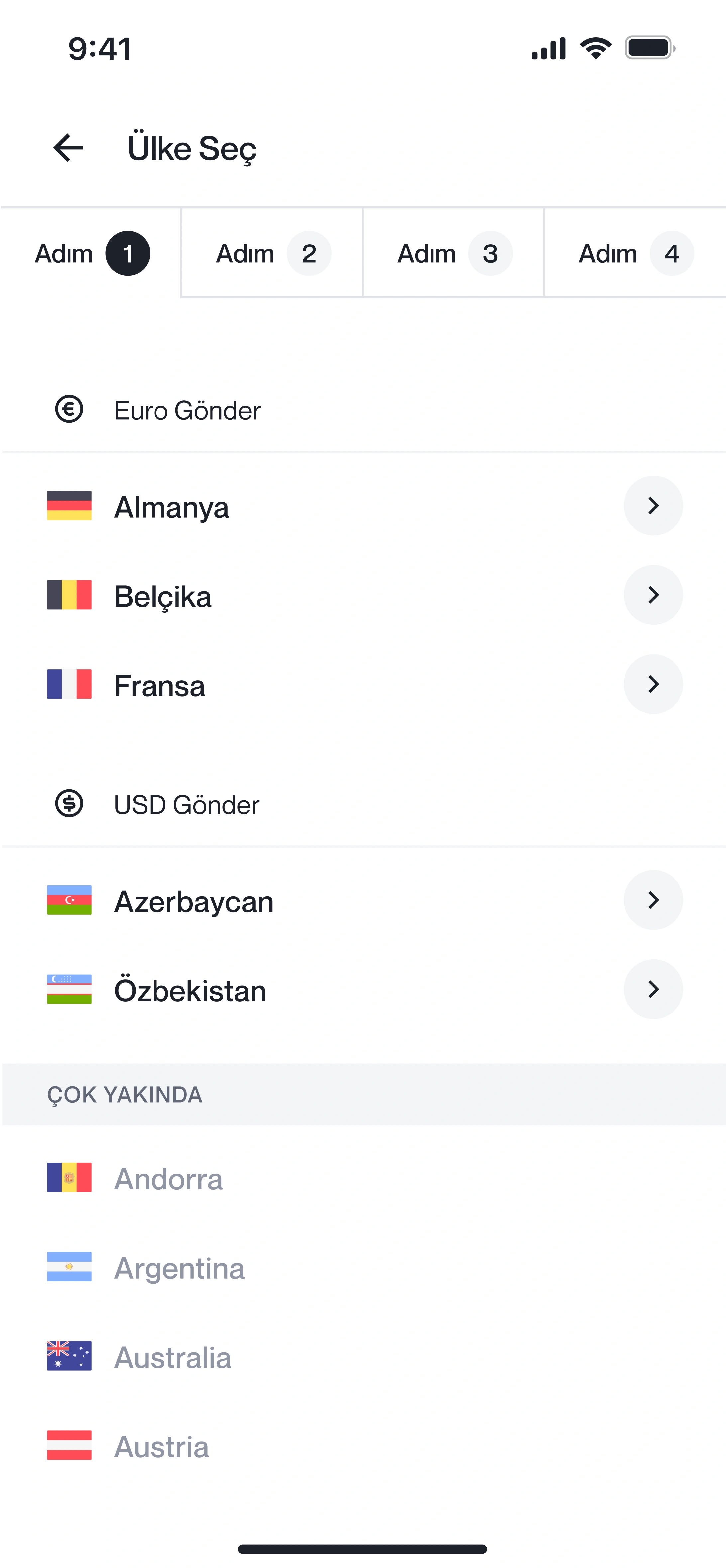Expand Azerbaycan with chevron button
Viewport: 726px width, 1568px height.
(x=653, y=900)
